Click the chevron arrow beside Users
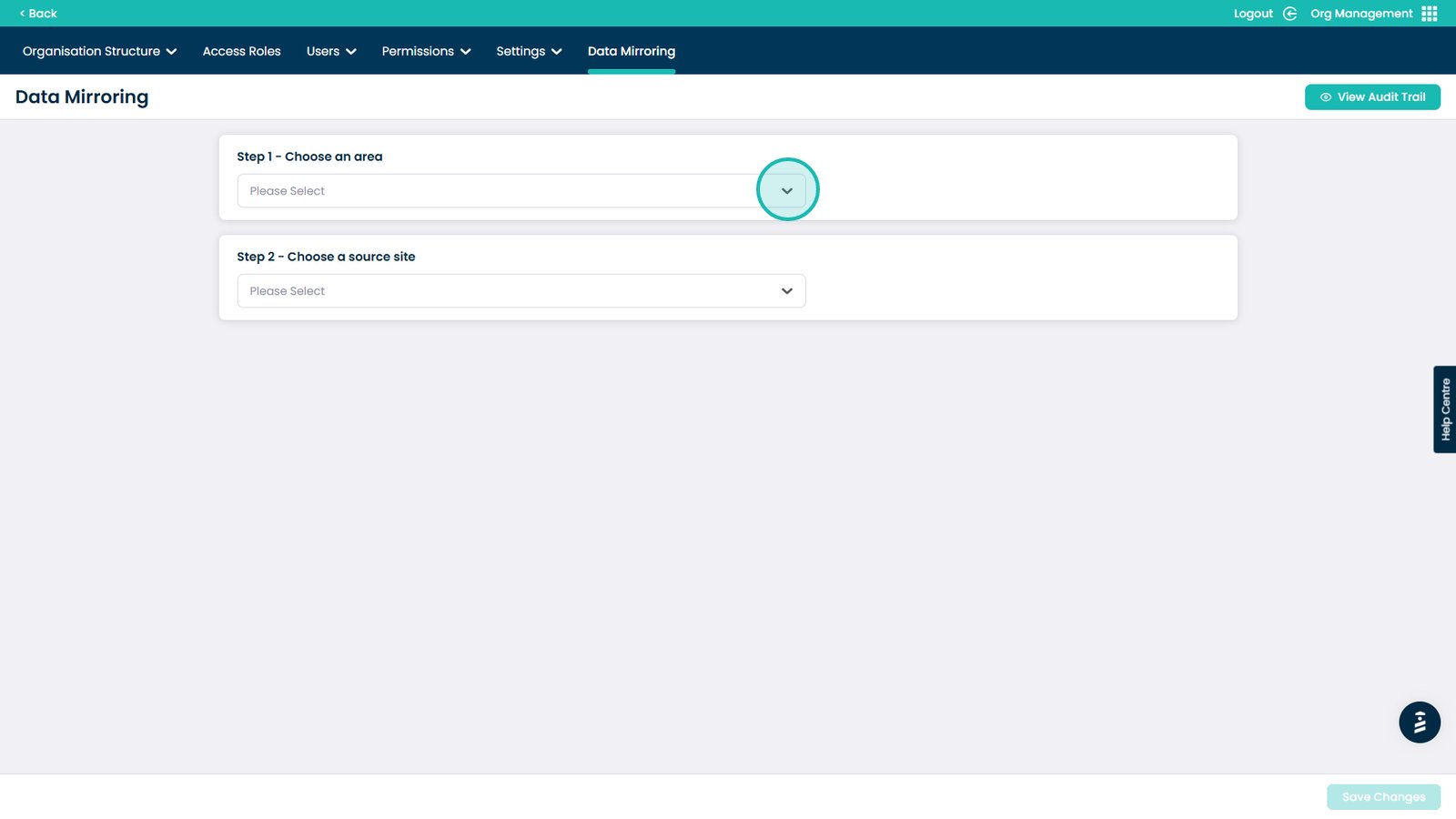 tap(351, 52)
